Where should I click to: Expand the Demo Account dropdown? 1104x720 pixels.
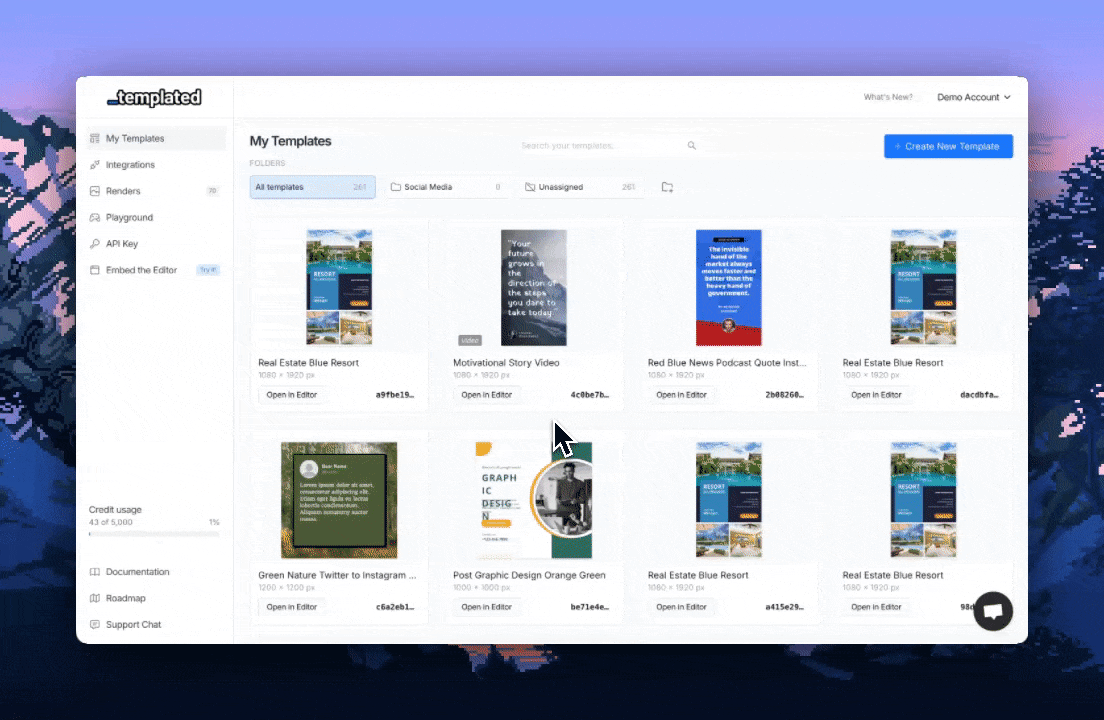click(x=973, y=97)
